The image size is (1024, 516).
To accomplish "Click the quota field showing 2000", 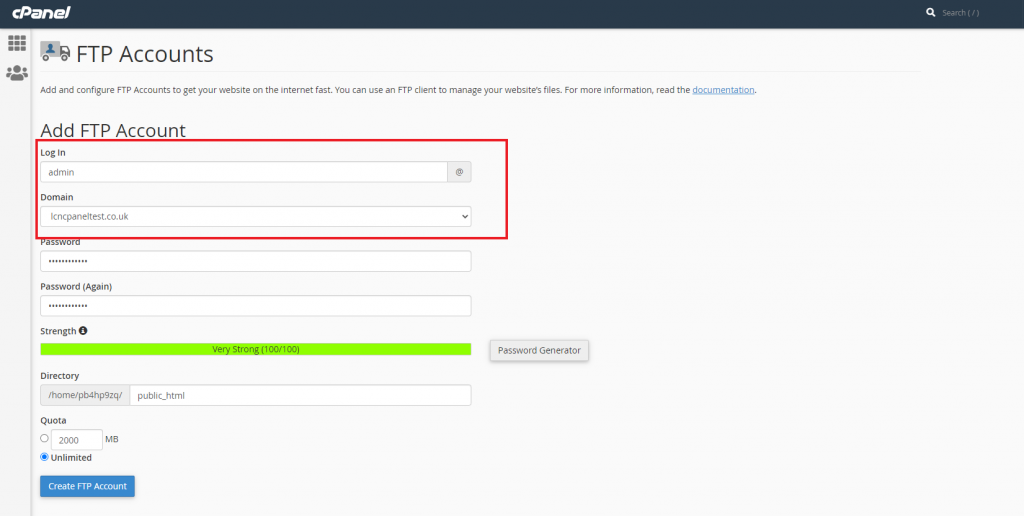I will tap(76, 440).
